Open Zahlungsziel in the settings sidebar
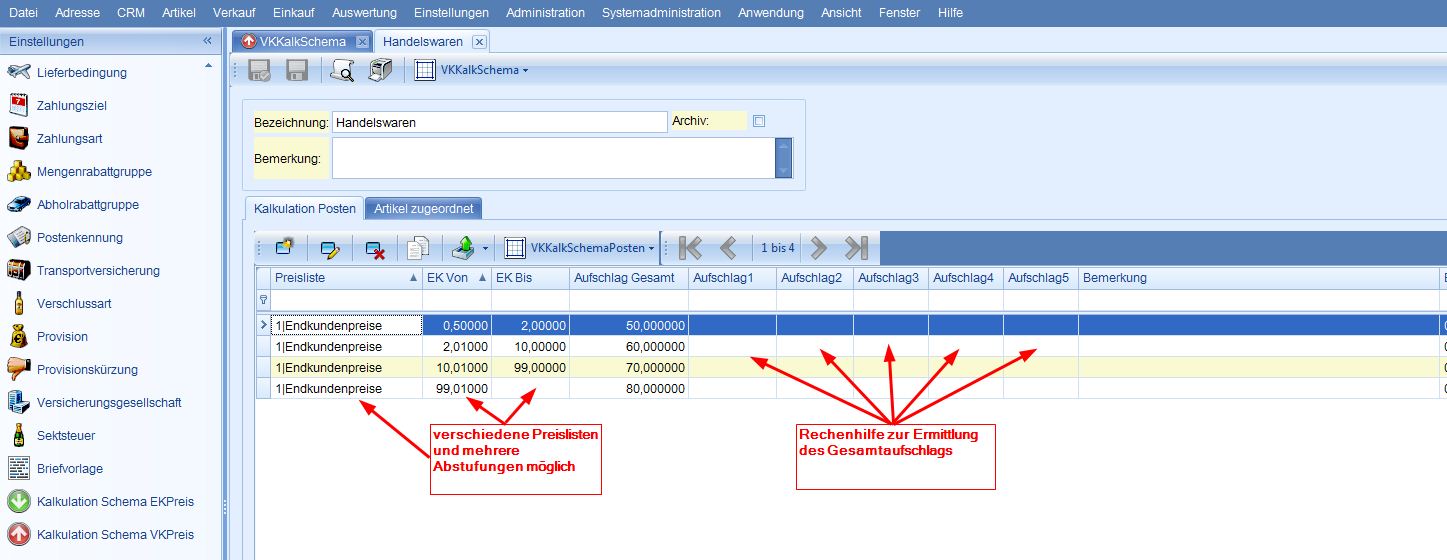 [72, 106]
